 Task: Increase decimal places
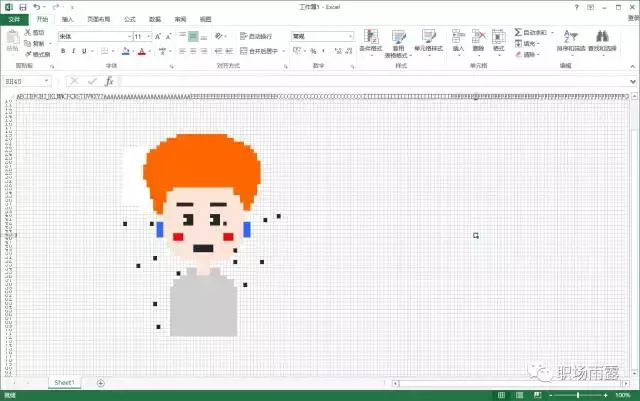coord(338,51)
